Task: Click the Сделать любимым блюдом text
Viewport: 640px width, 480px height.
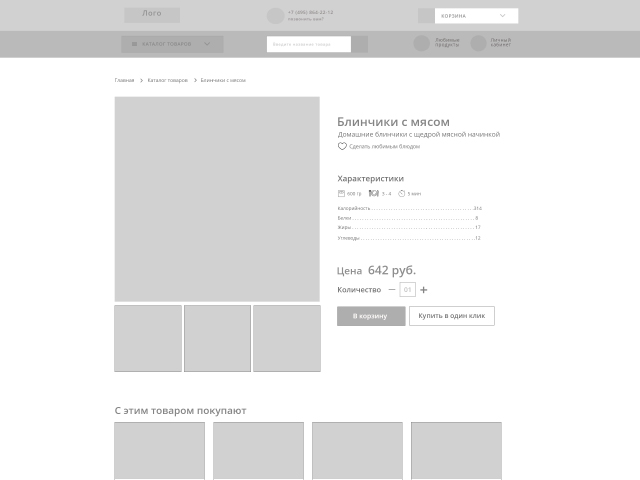Action: pos(384,147)
